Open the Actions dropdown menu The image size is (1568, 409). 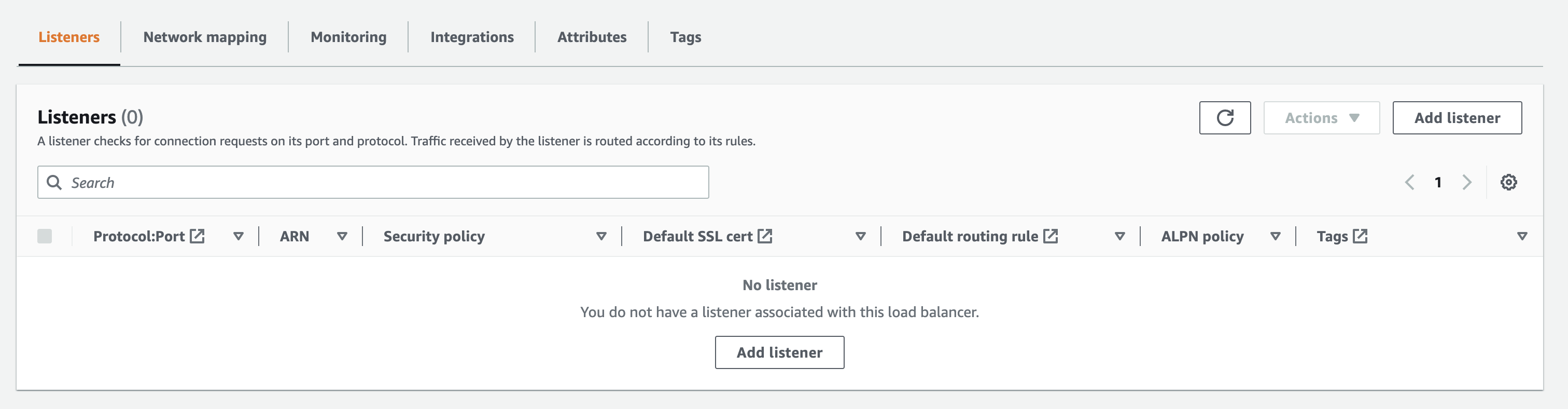coord(1321,118)
